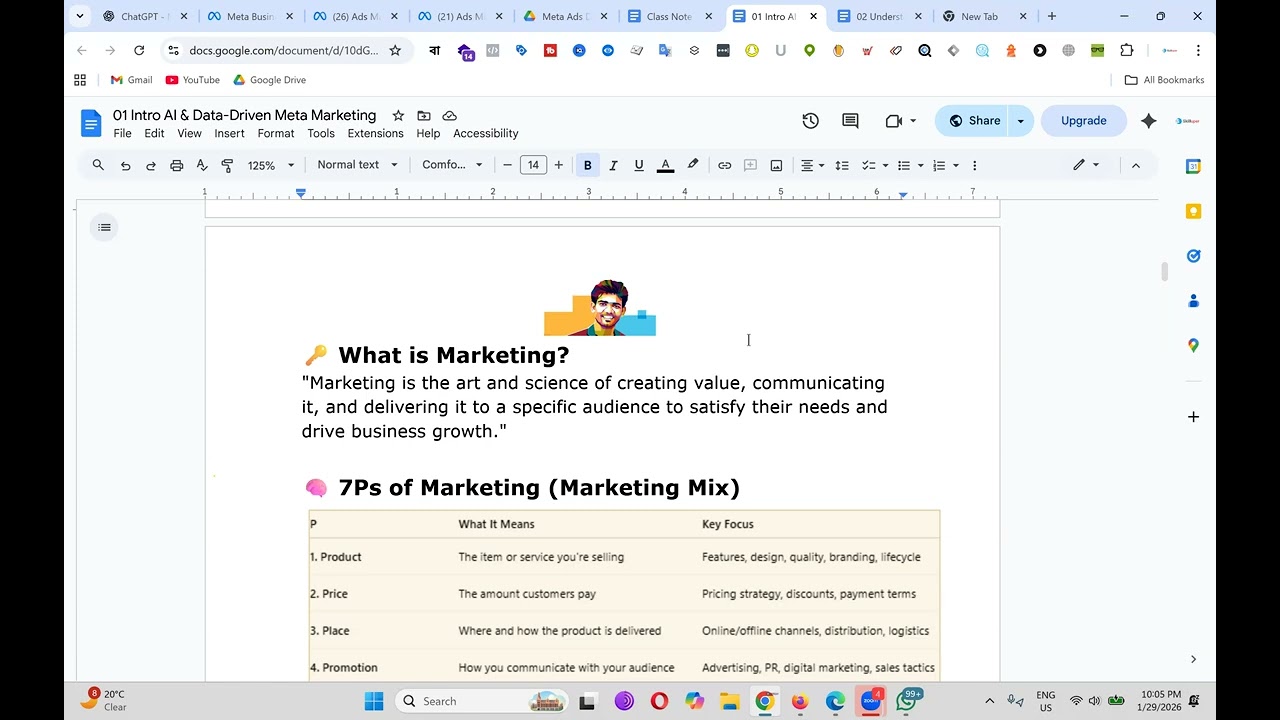Show more toolbar options
The width and height of the screenshot is (1280, 720).
[975, 165]
